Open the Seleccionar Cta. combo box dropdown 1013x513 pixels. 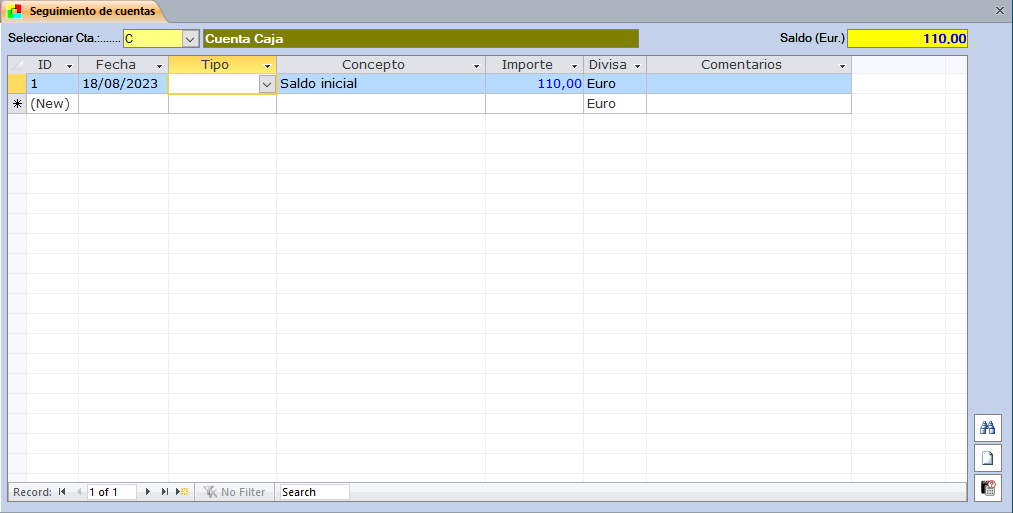point(190,39)
